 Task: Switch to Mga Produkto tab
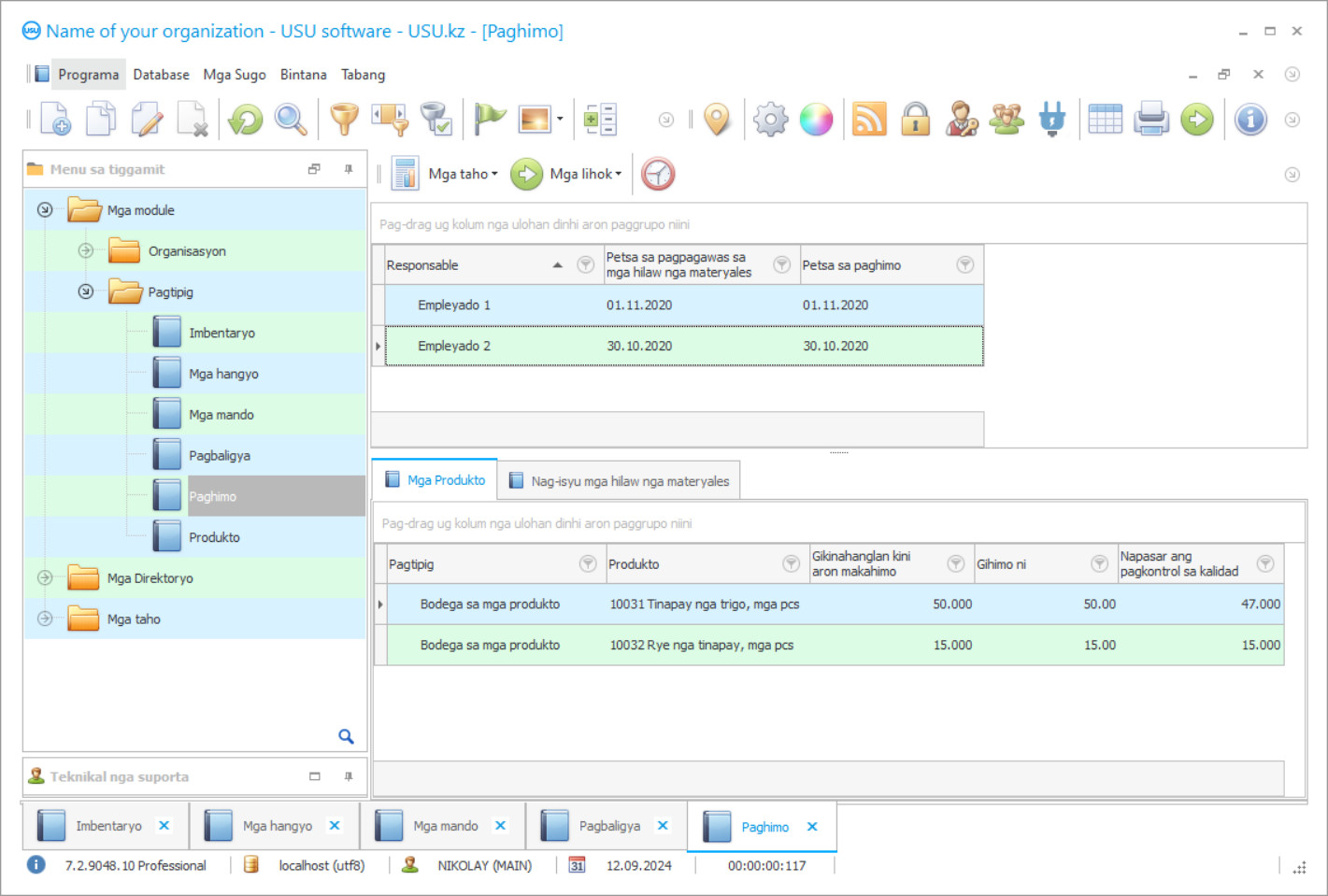click(x=436, y=480)
